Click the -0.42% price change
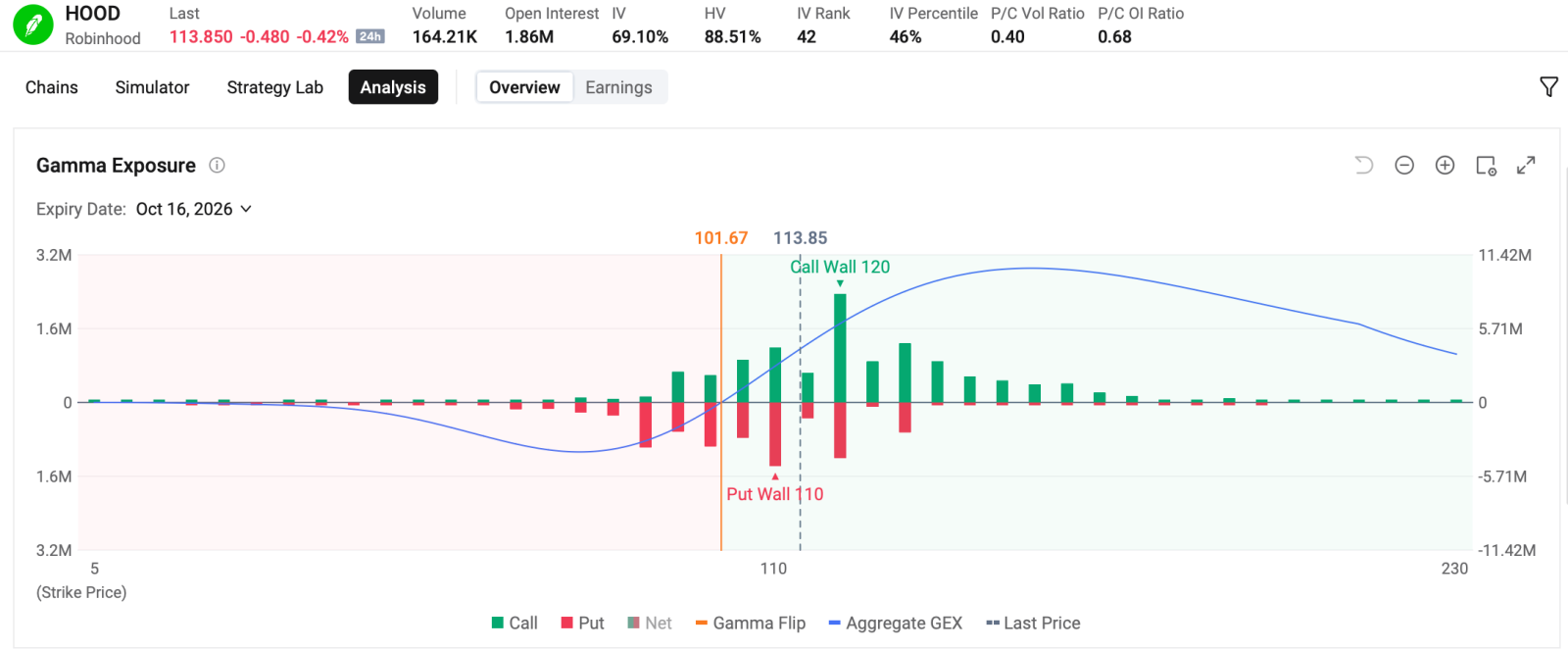The width and height of the screenshot is (1568, 650). coord(322,36)
